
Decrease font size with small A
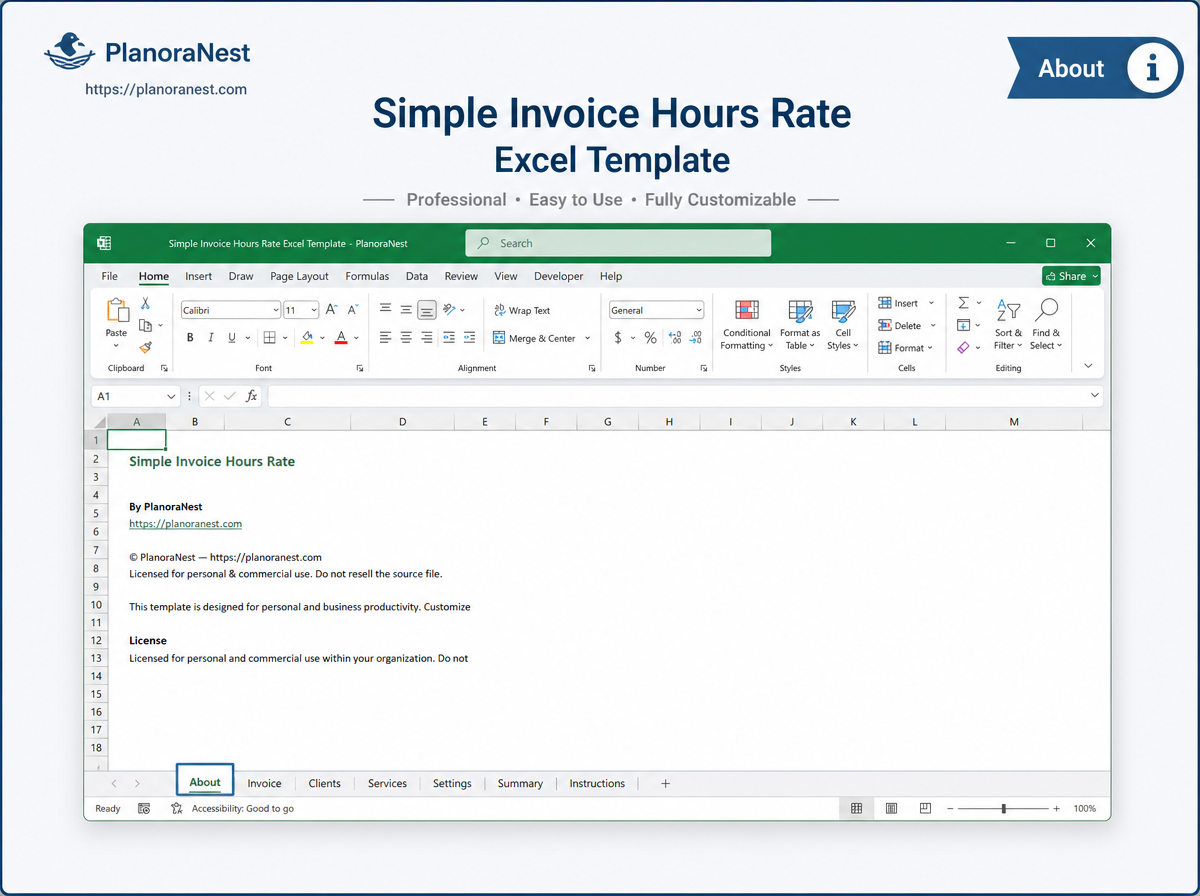tap(353, 310)
